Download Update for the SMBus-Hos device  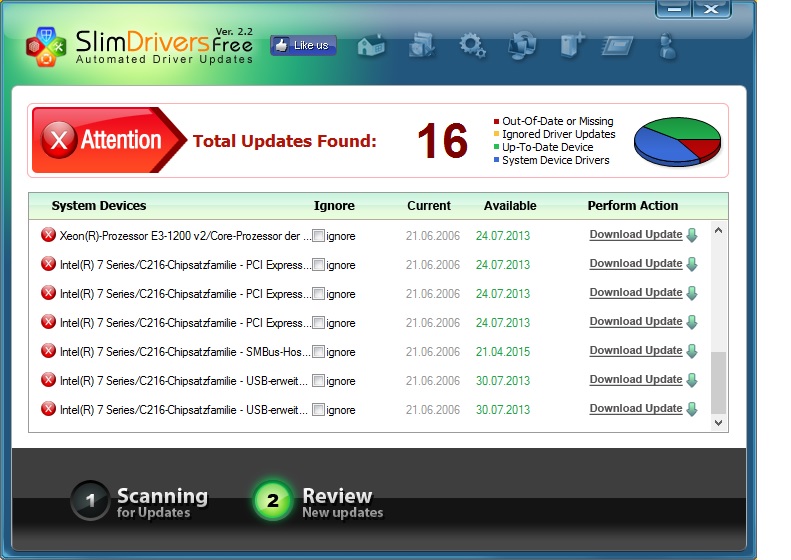pos(636,351)
